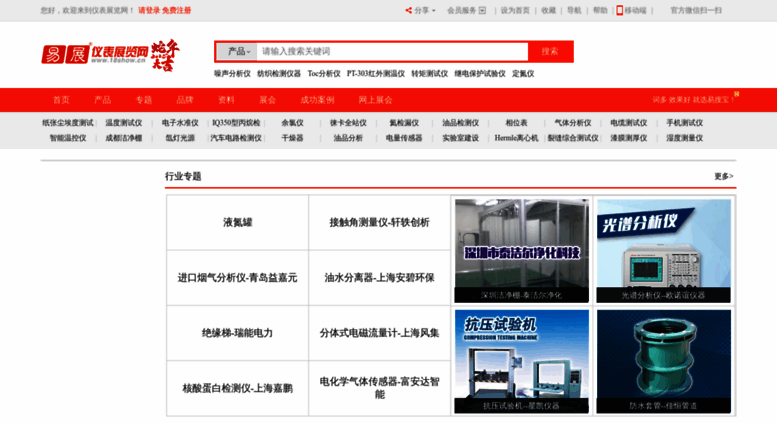Click the 徕卡全站仪 category link
The image size is (777, 423).
[x=348, y=123]
